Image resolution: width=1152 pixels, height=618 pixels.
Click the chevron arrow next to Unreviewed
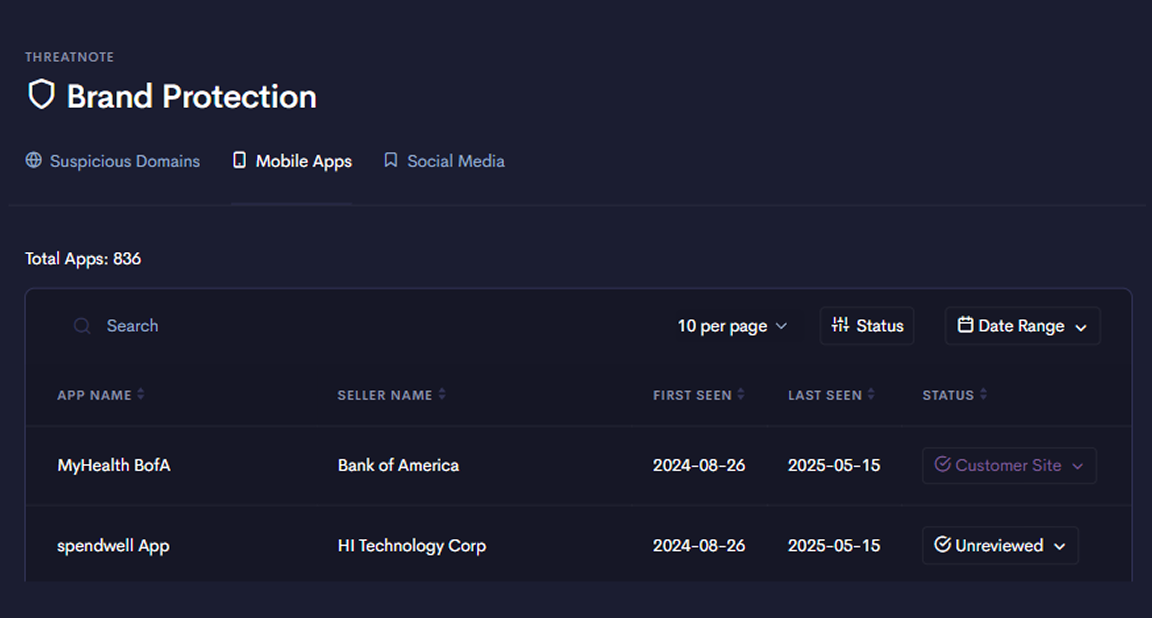pyautogui.click(x=1059, y=547)
